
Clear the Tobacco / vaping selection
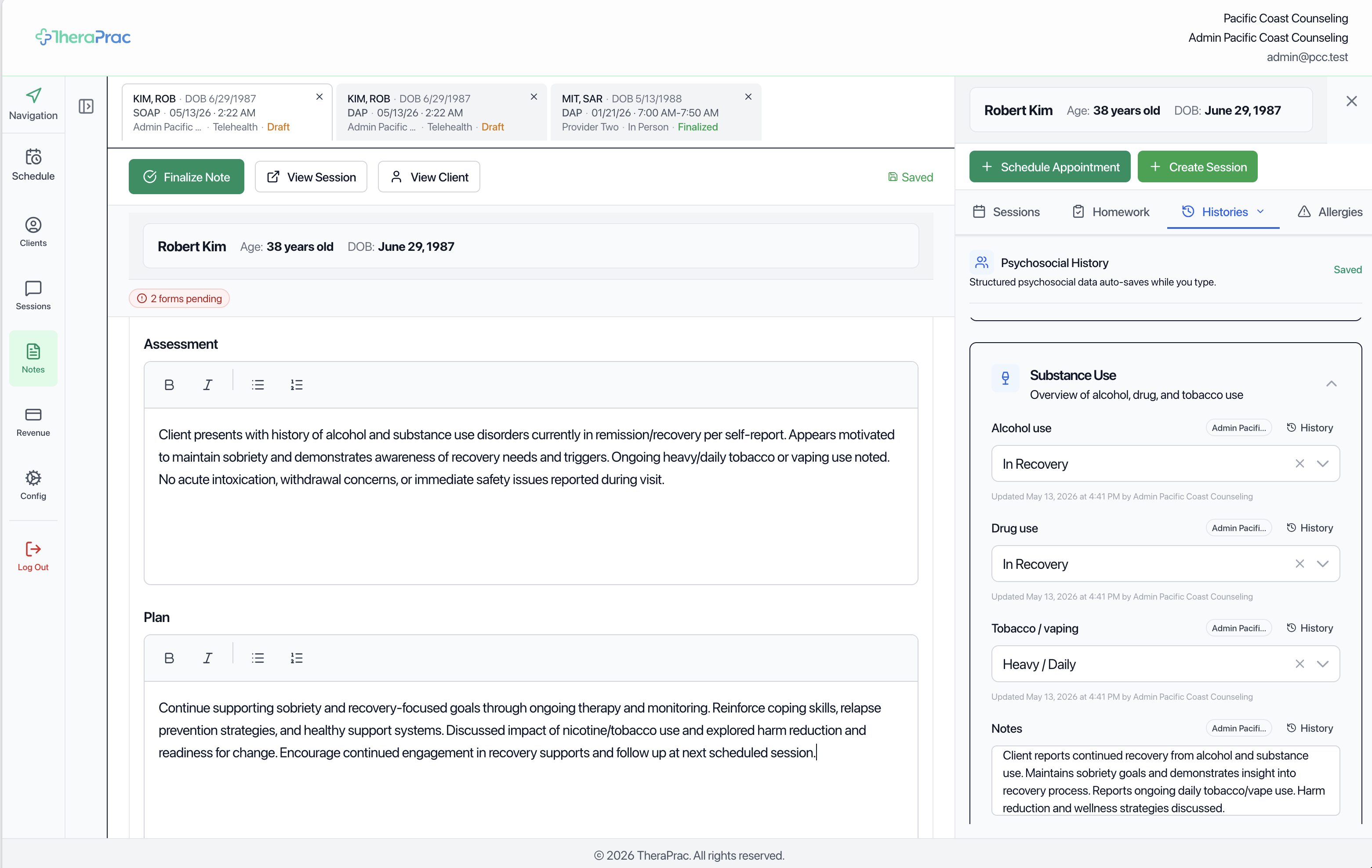pyautogui.click(x=1299, y=664)
